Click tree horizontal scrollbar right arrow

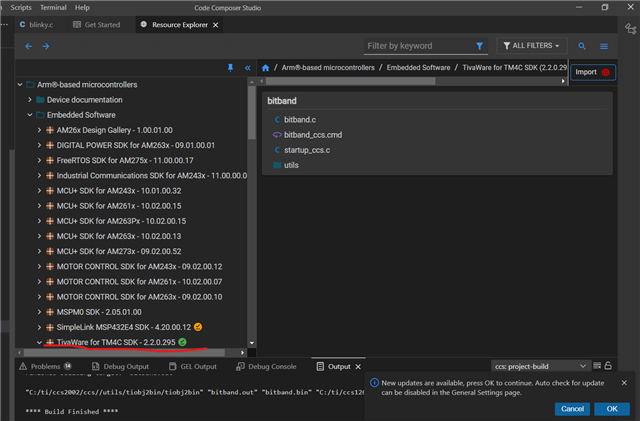click(x=242, y=352)
